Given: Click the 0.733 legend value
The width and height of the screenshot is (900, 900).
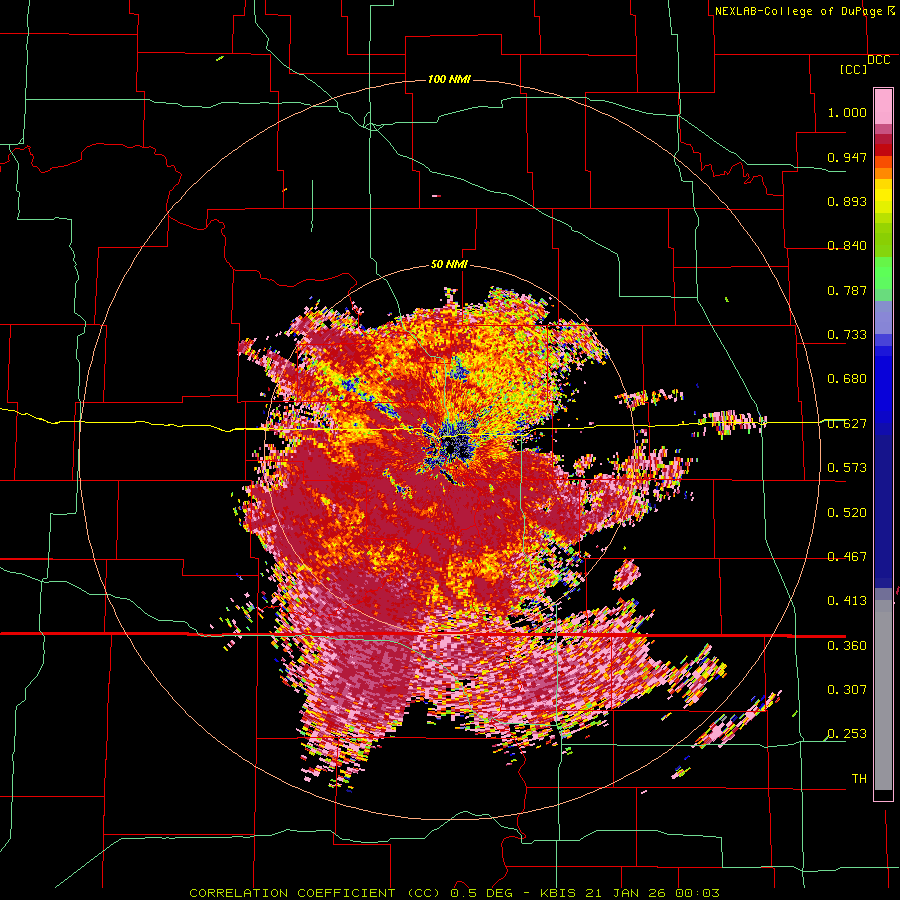Looking at the screenshot, I should pos(847,334).
